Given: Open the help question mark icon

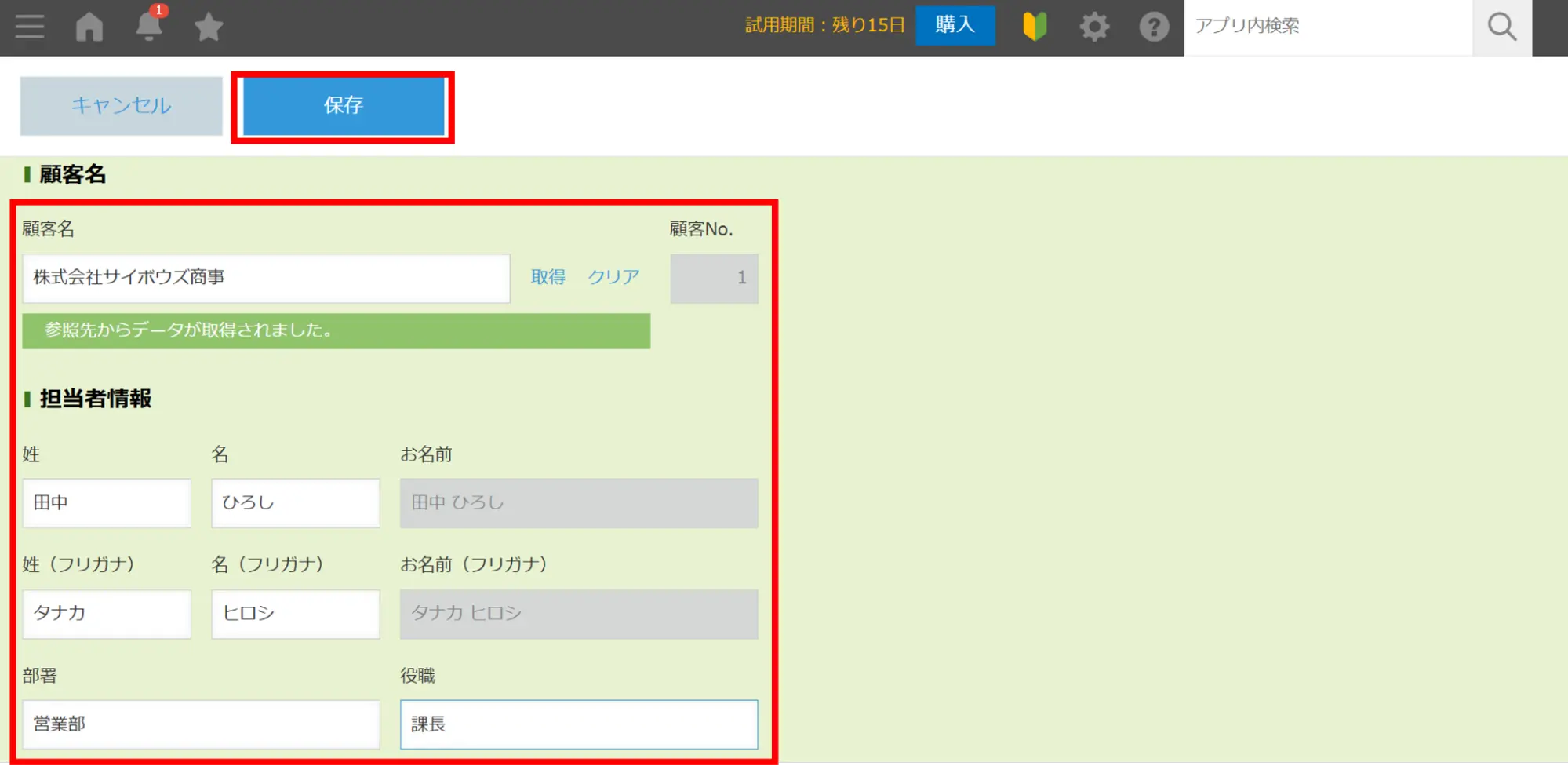Looking at the screenshot, I should point(1154,27).
